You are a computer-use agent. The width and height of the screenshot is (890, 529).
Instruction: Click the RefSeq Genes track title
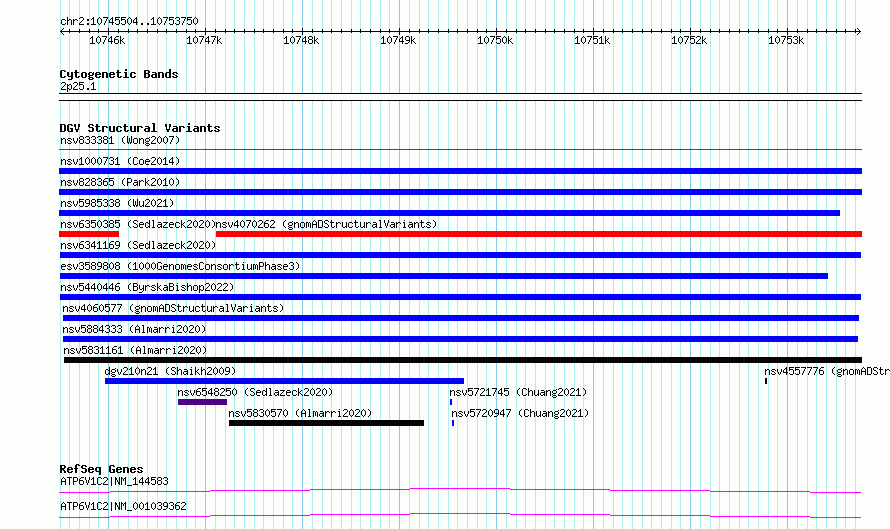coord(102,469)
